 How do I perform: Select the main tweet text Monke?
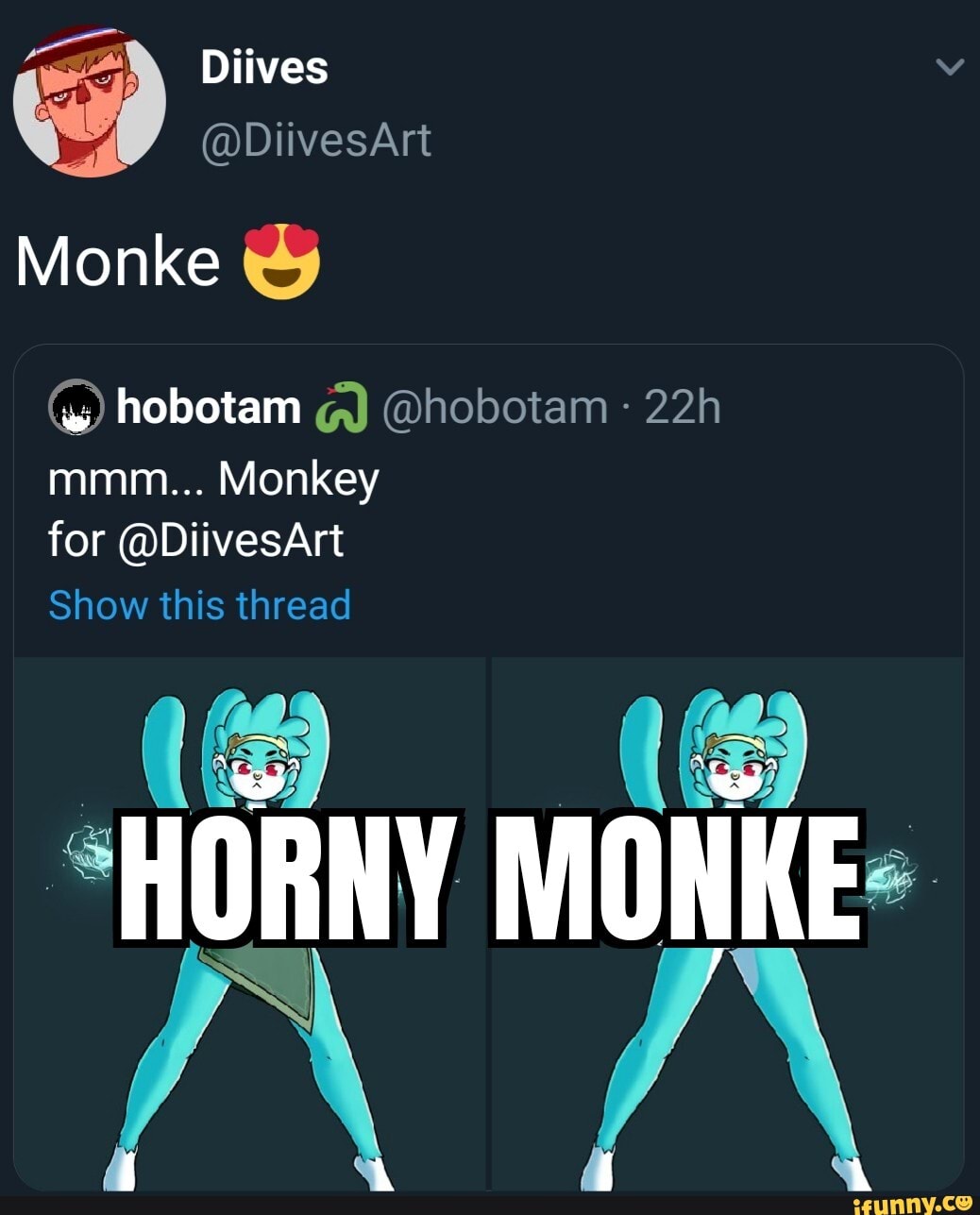[118, 261]
